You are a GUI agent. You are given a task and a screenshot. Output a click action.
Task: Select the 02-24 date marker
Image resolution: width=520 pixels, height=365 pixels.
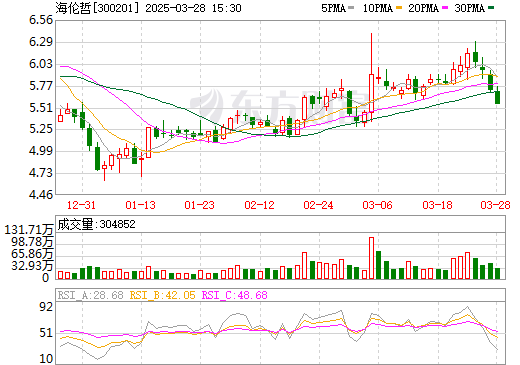coord(318,205)
